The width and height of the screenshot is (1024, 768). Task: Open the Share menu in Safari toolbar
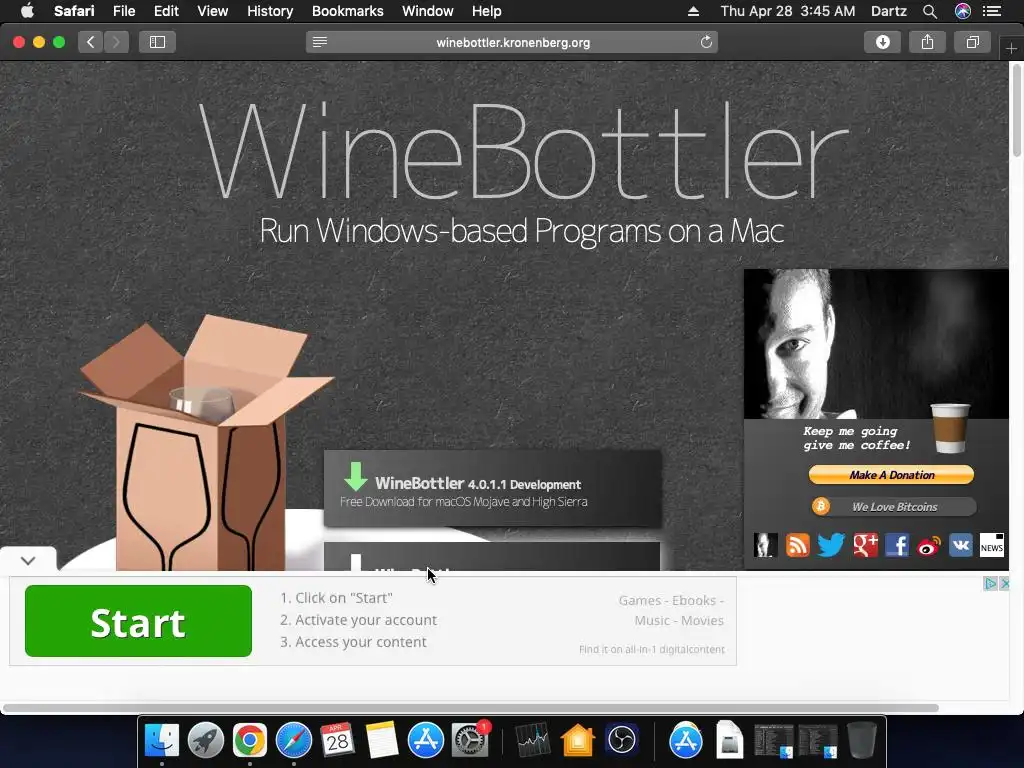927,42
